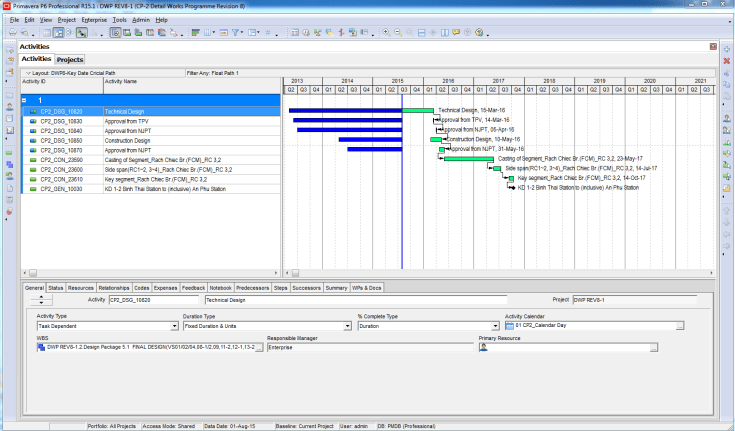735x431 pixels.
Task: Collapse the group band labeled 1
Action: click(25, 101)
